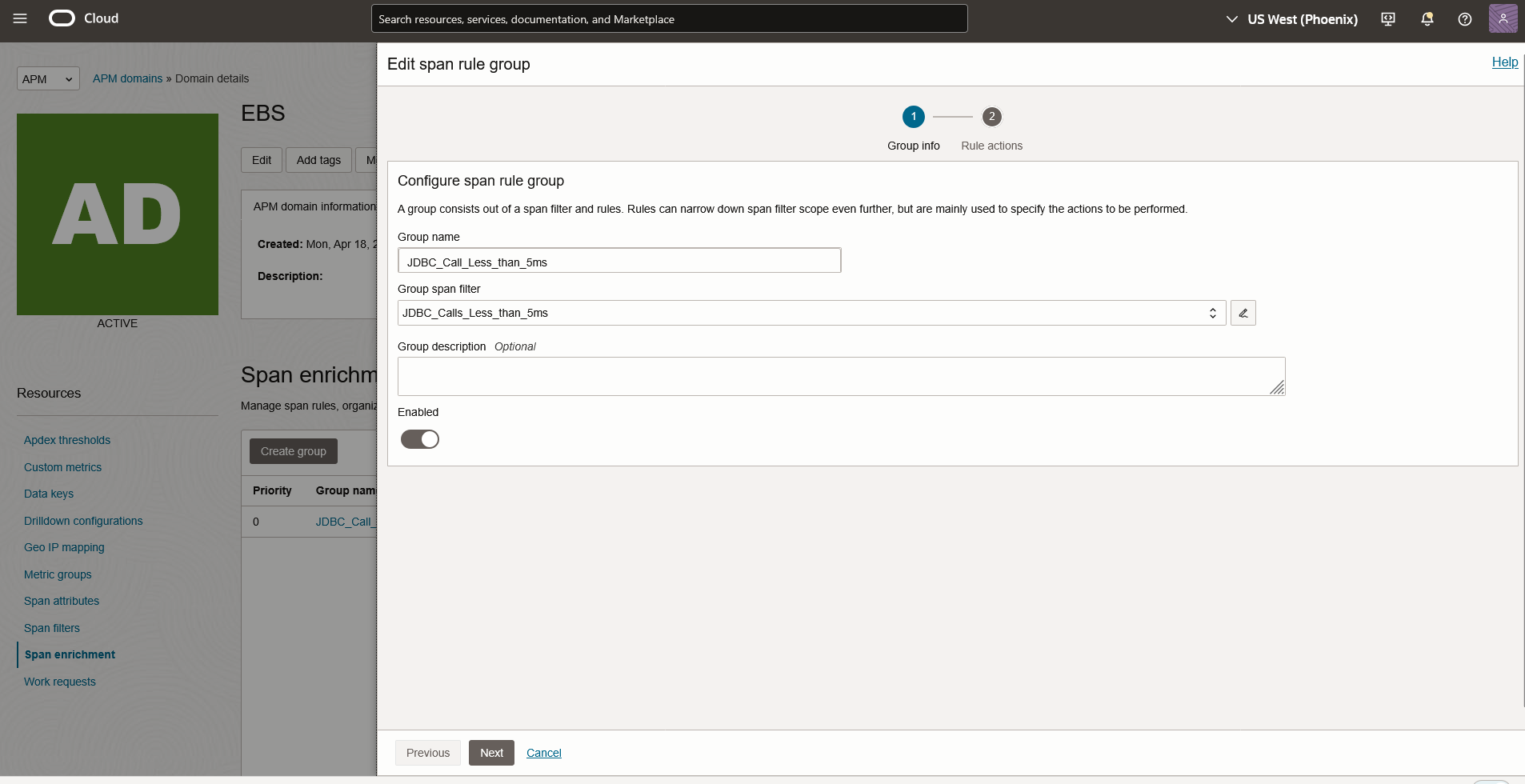Open the notifications bell
The width and height of the screenshot is (1525, 784).
tap(1426, 18)
